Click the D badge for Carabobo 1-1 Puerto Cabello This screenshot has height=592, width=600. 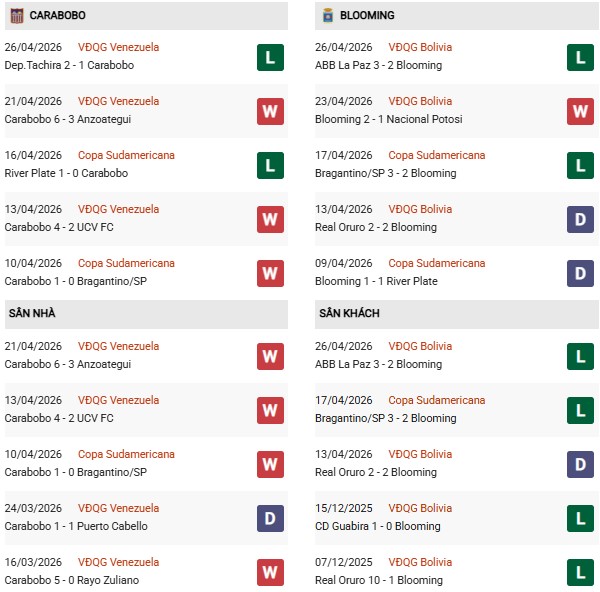tap(269, 518)
